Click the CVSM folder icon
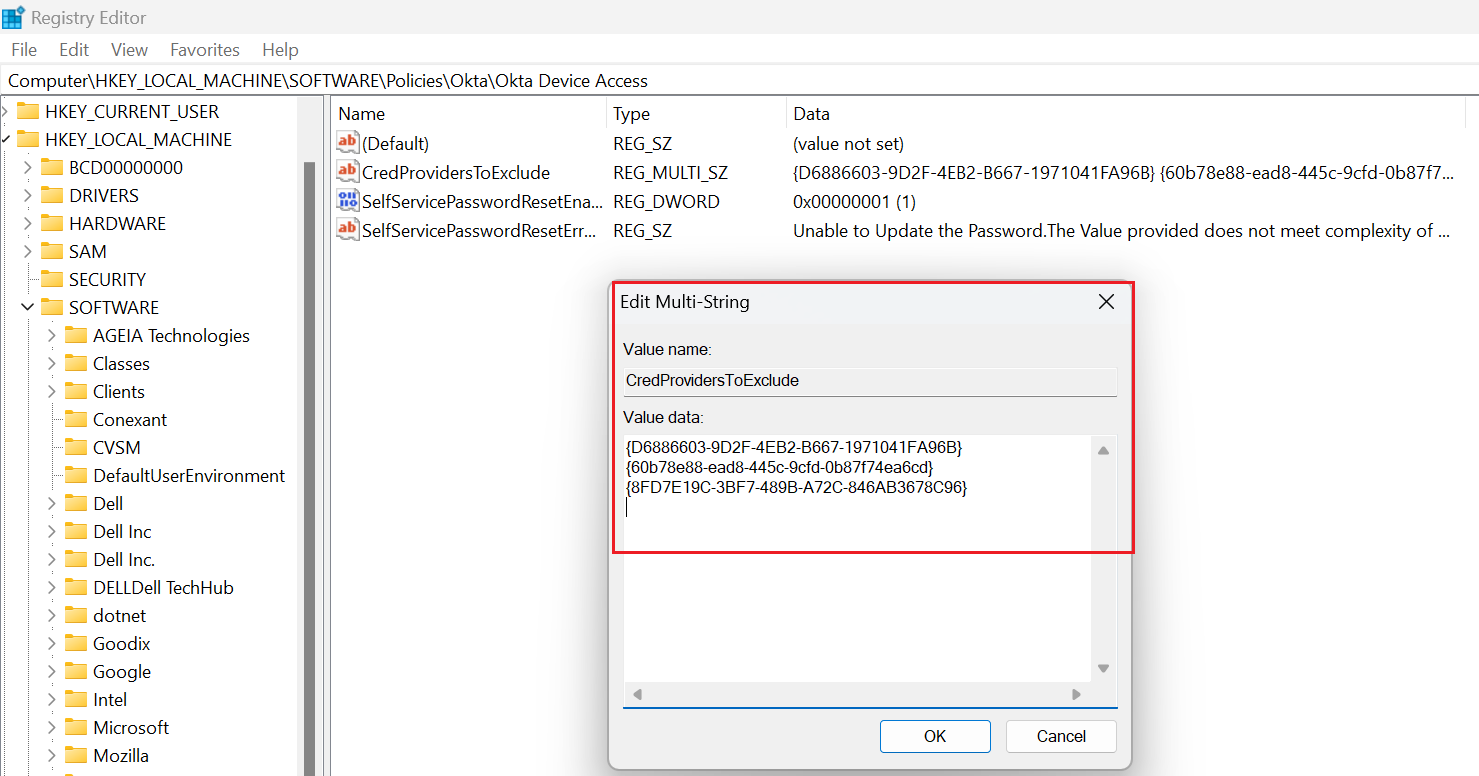Viewport: 1479px width, 776px height. pyautogui.click(x=76, y=448)
